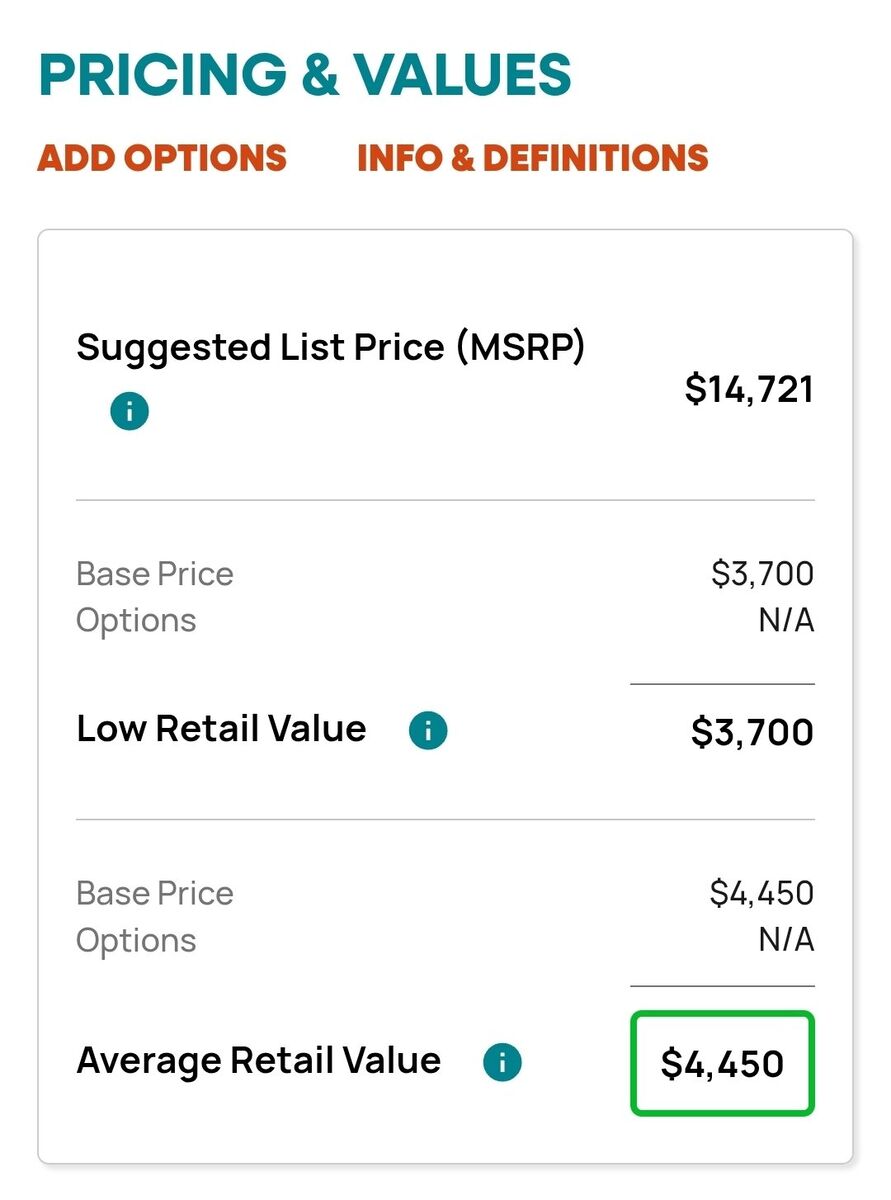Click Base Price label above Average Retail Value
Image resolution: width=891 pixels, height=1200 pixels.
coord(155,893)
